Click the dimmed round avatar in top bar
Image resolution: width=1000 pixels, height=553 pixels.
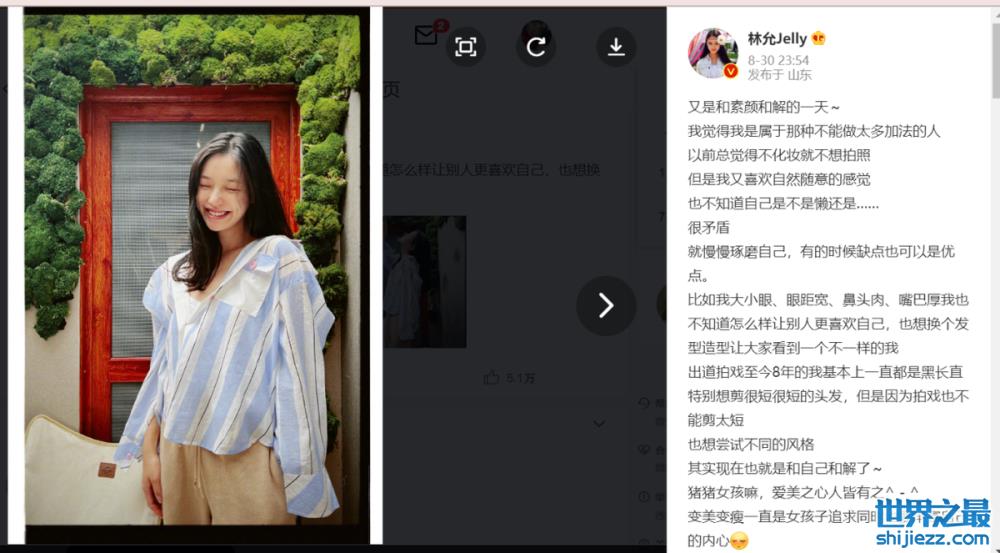536,32
